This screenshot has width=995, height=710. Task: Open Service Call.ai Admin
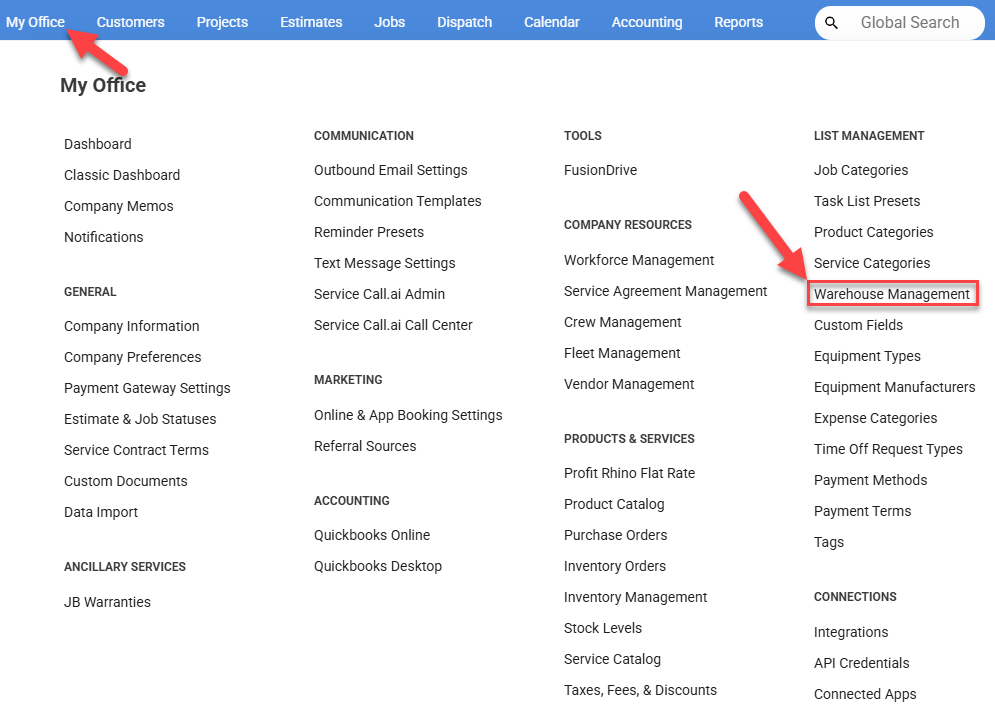point(379,294)
